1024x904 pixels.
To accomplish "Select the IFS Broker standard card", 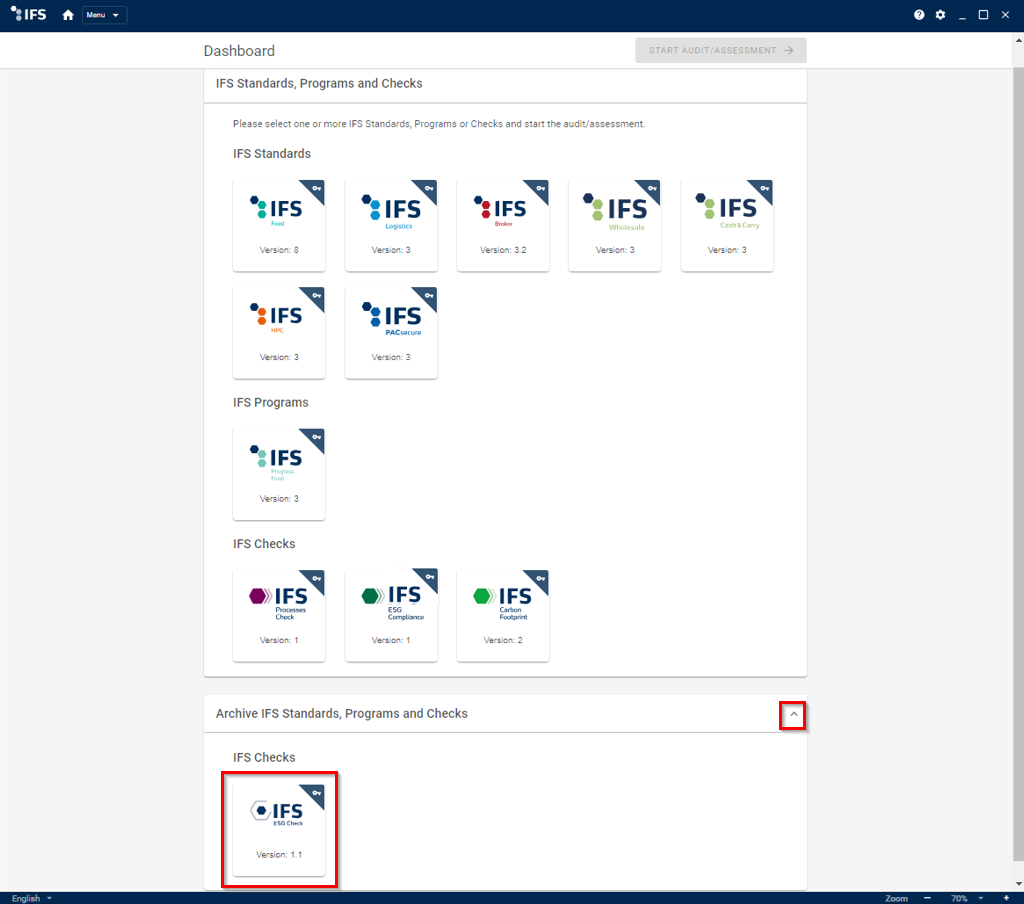I will pos(503,225).
